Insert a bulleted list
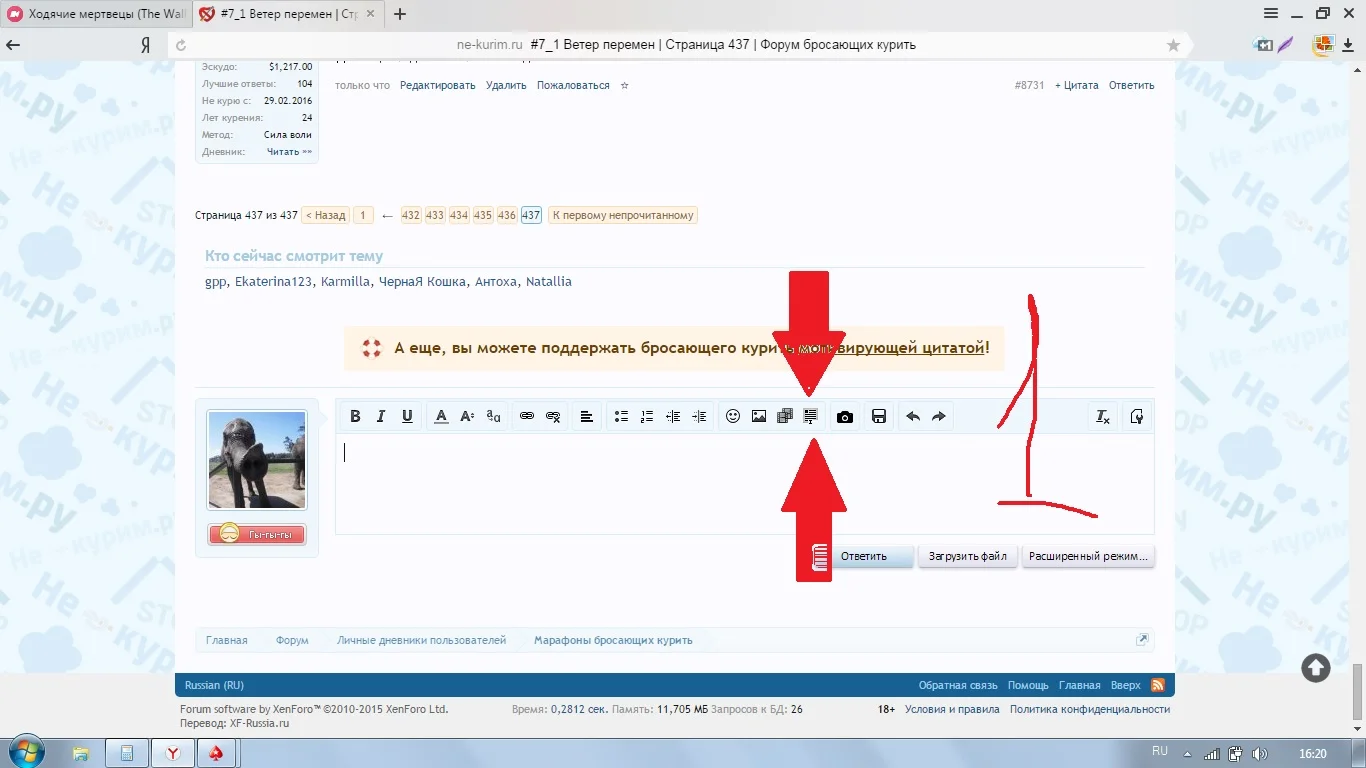This screenshot has height=768, width=1366. [621, 417]
